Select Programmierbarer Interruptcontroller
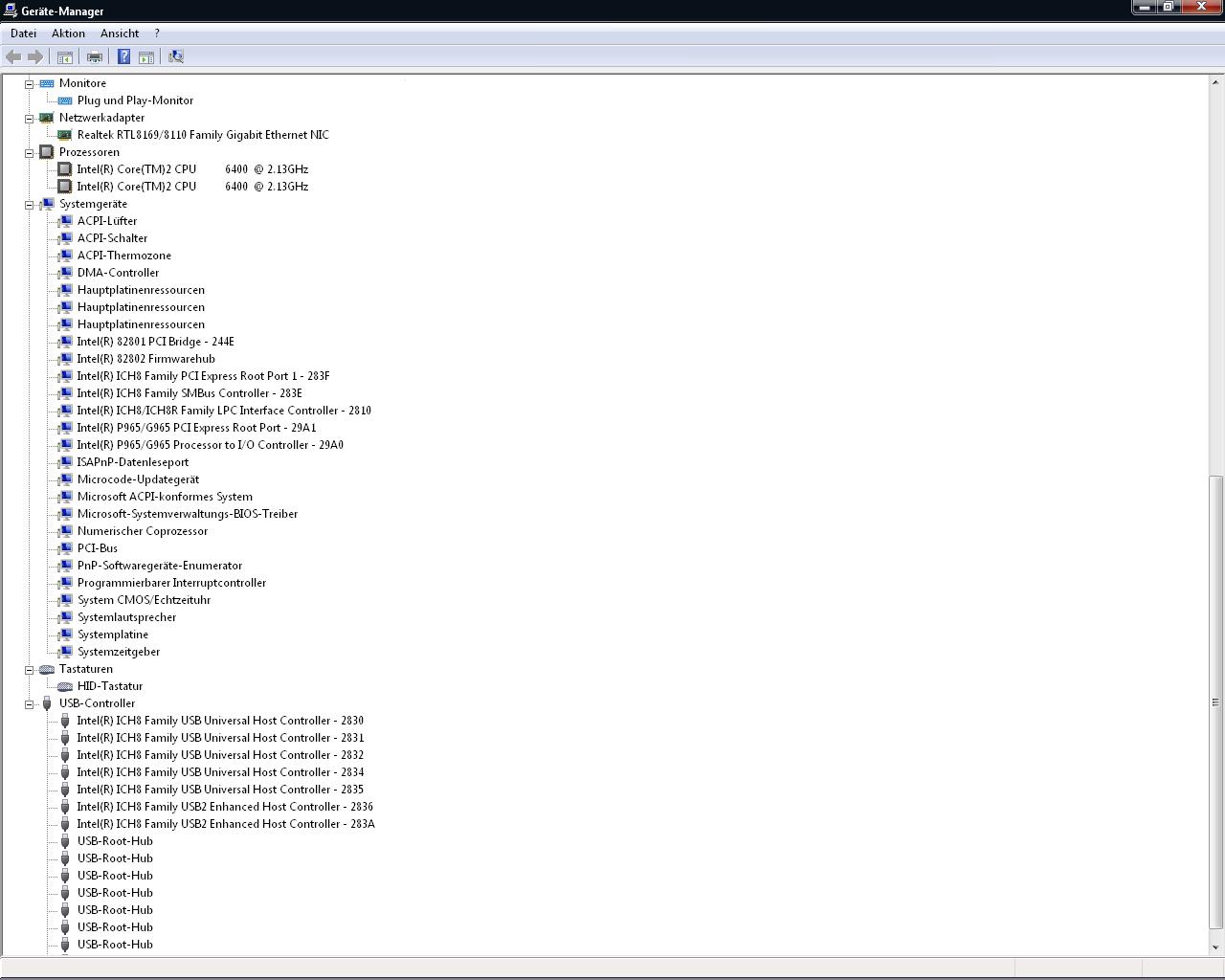1225x980 pixels. pos(171,583)
